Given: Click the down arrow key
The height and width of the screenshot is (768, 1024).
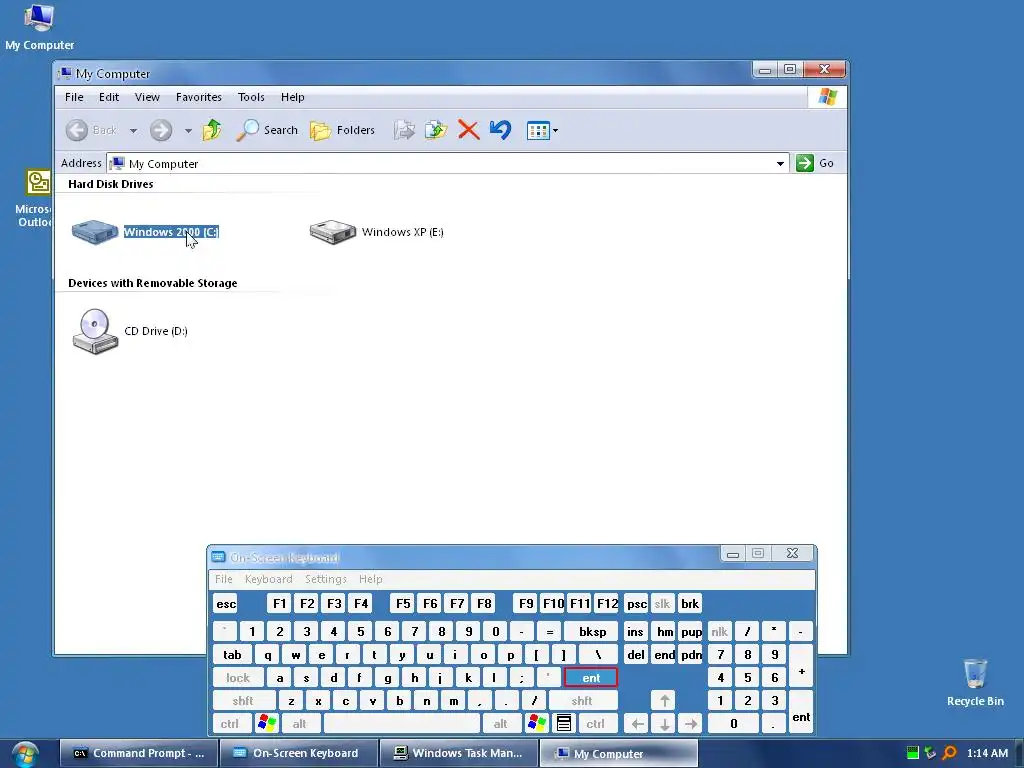Looking at the screenshot, I should point(664,724).
